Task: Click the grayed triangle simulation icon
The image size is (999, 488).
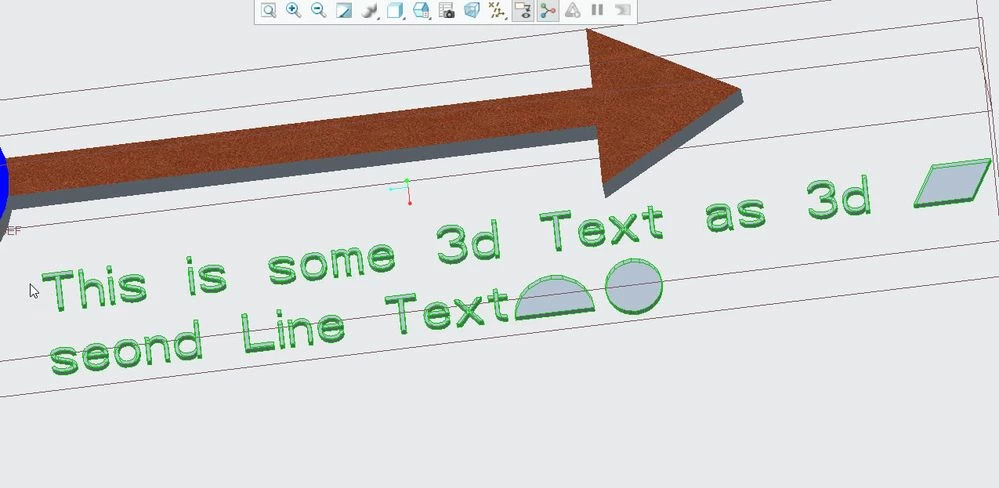Action: point(573,10)
